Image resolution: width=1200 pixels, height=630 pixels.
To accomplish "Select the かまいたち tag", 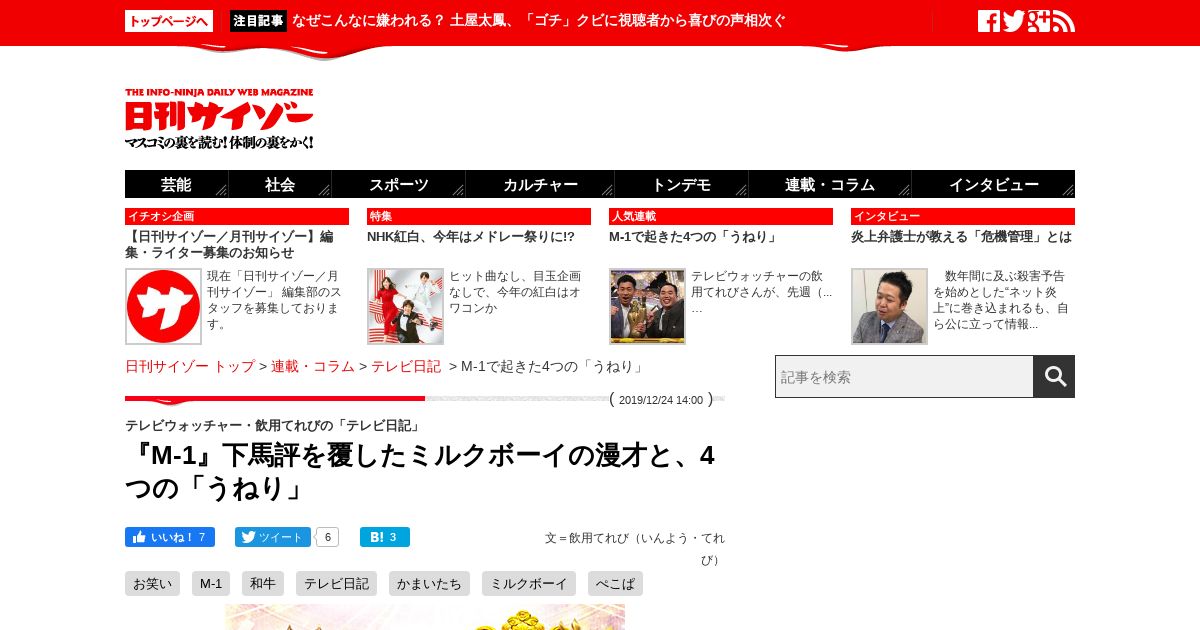I will coord(429,584).
